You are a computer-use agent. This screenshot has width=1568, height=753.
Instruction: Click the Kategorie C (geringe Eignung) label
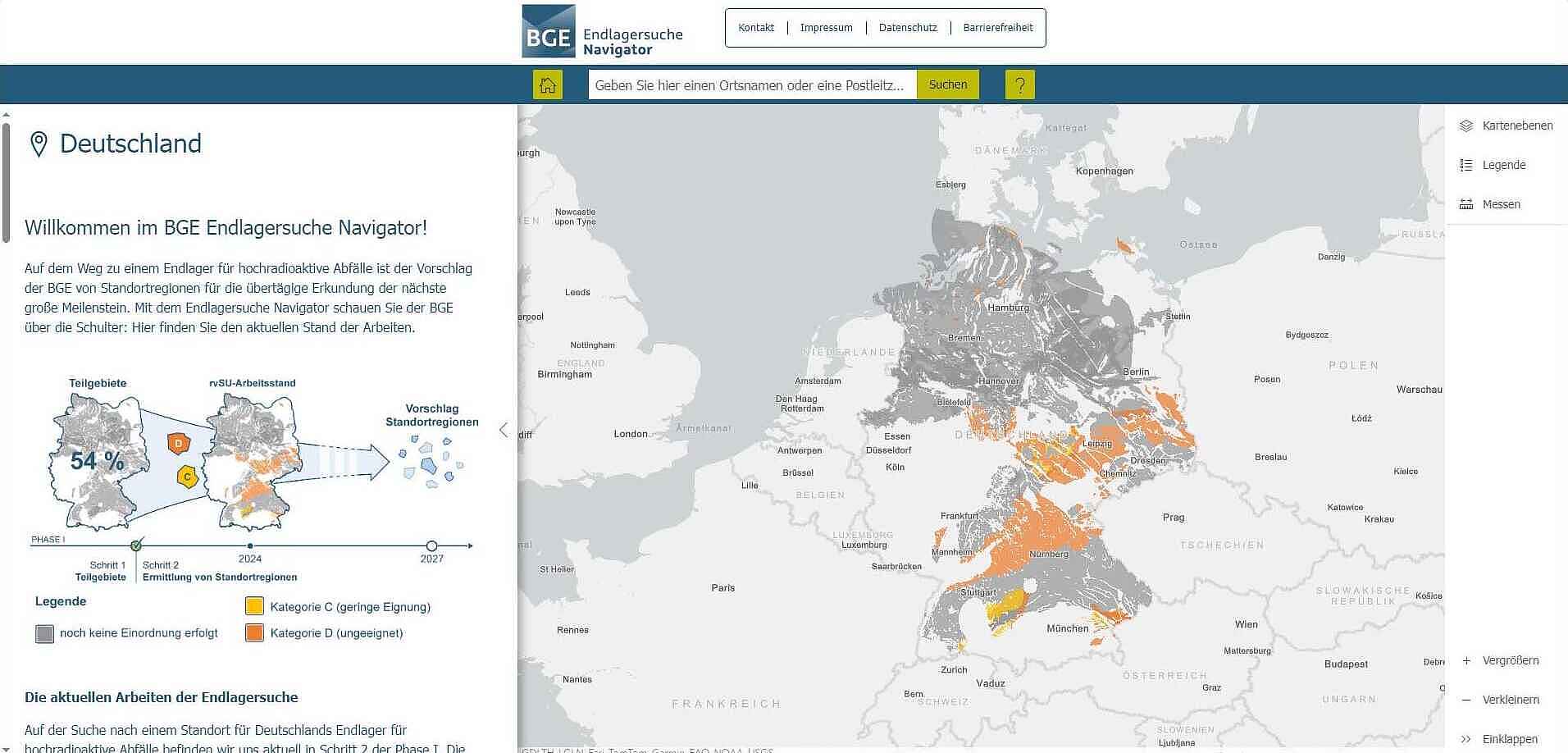(350, 607)
